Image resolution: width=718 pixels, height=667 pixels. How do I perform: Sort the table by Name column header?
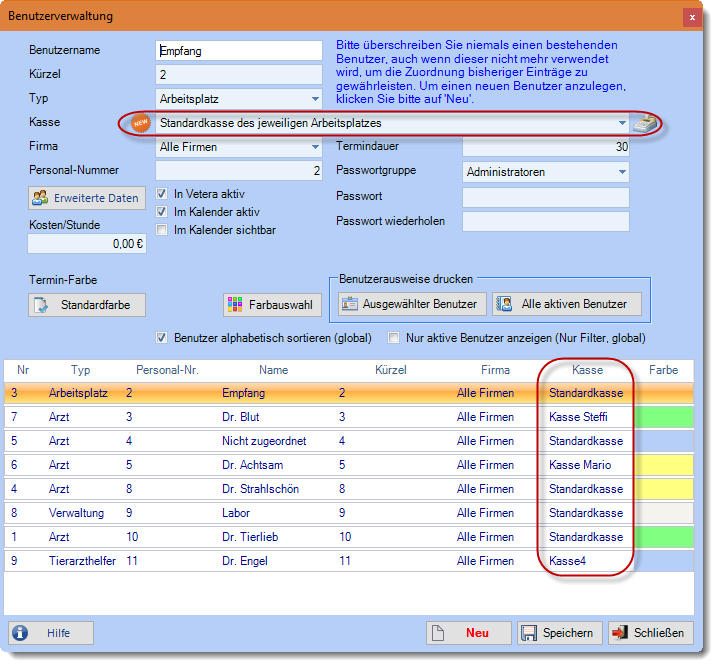point(273,370)
